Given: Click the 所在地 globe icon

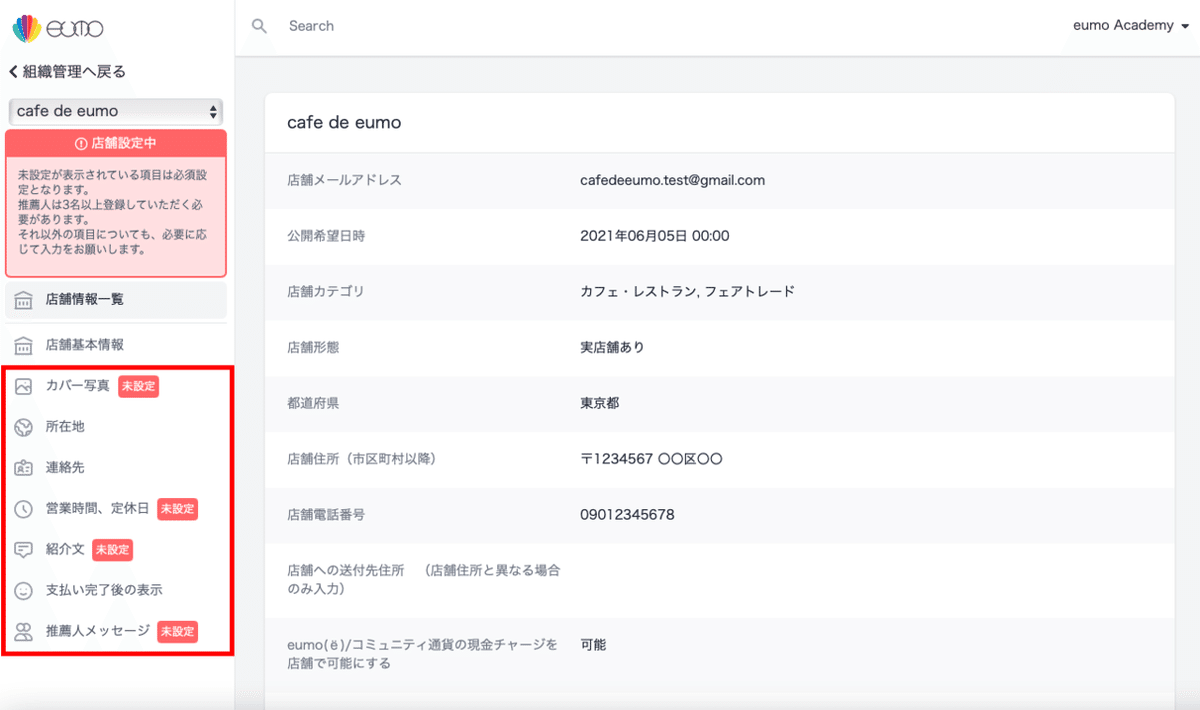Looking at the screenshot, I should (x=24, y=427).
